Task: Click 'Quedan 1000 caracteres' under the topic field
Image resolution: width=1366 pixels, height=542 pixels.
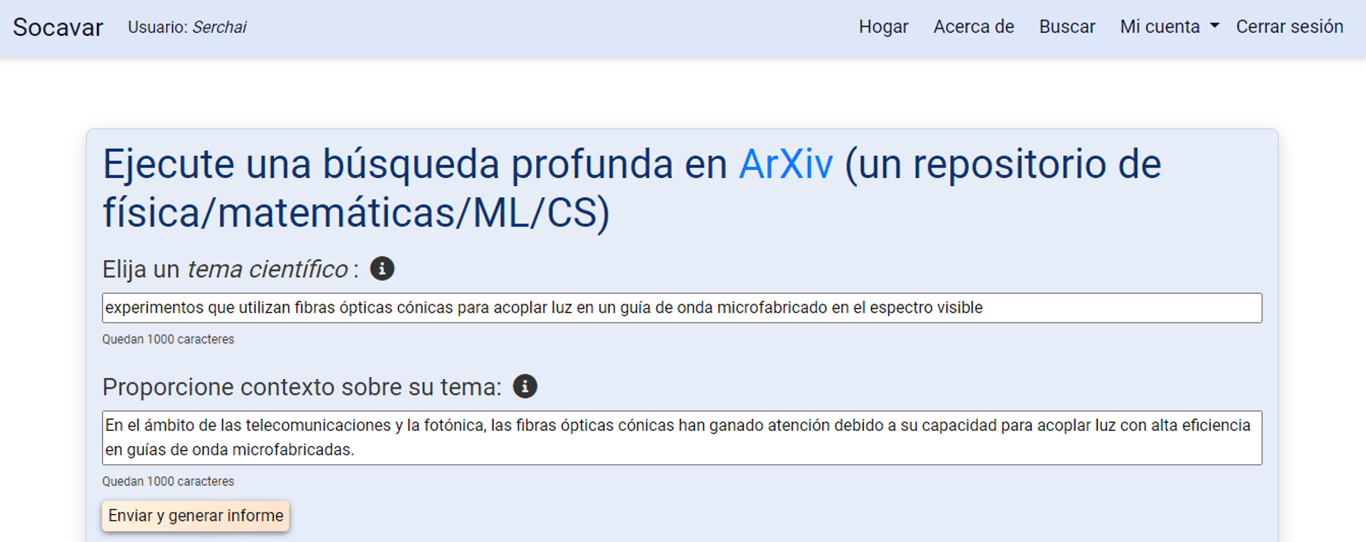Action: tap(168, 339)
